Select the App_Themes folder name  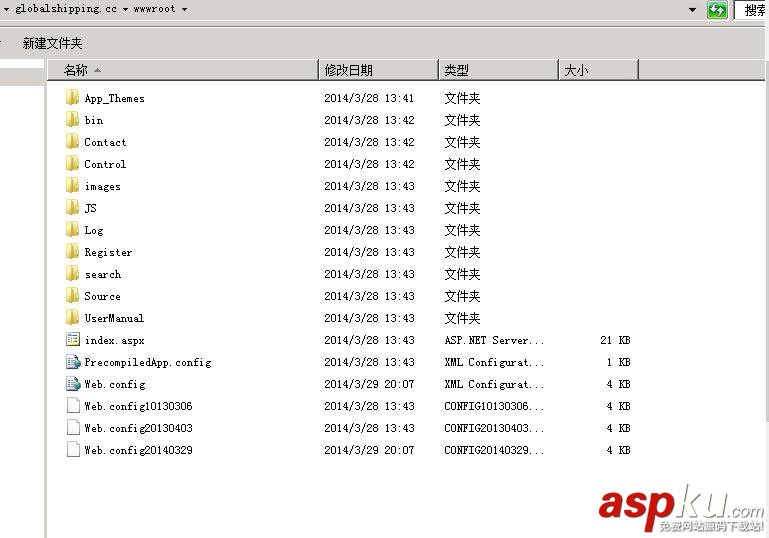coord(114,99)
